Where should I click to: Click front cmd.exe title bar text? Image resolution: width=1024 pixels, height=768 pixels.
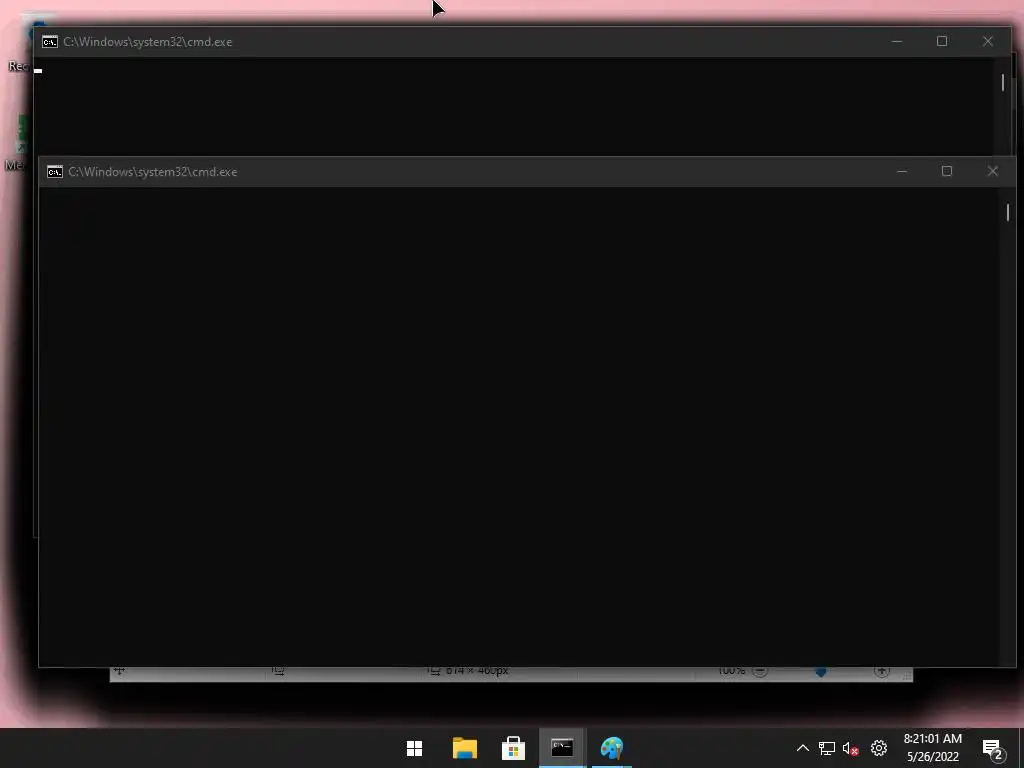tap(152, 172)
